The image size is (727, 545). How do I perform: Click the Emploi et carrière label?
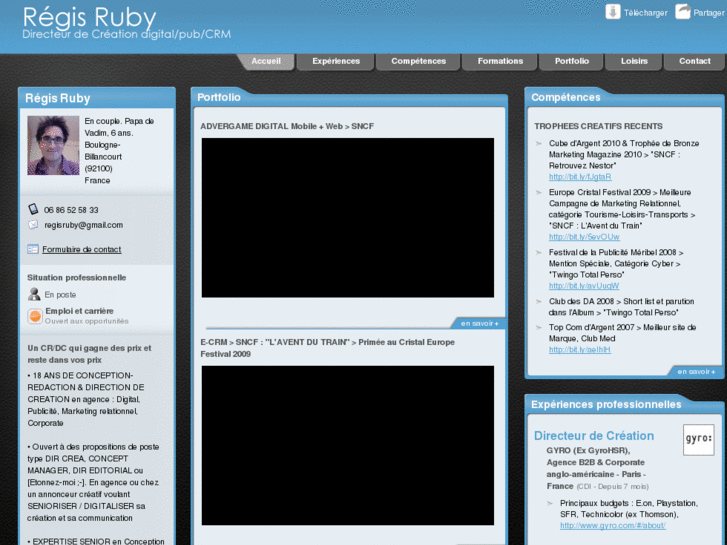[79, 311]
